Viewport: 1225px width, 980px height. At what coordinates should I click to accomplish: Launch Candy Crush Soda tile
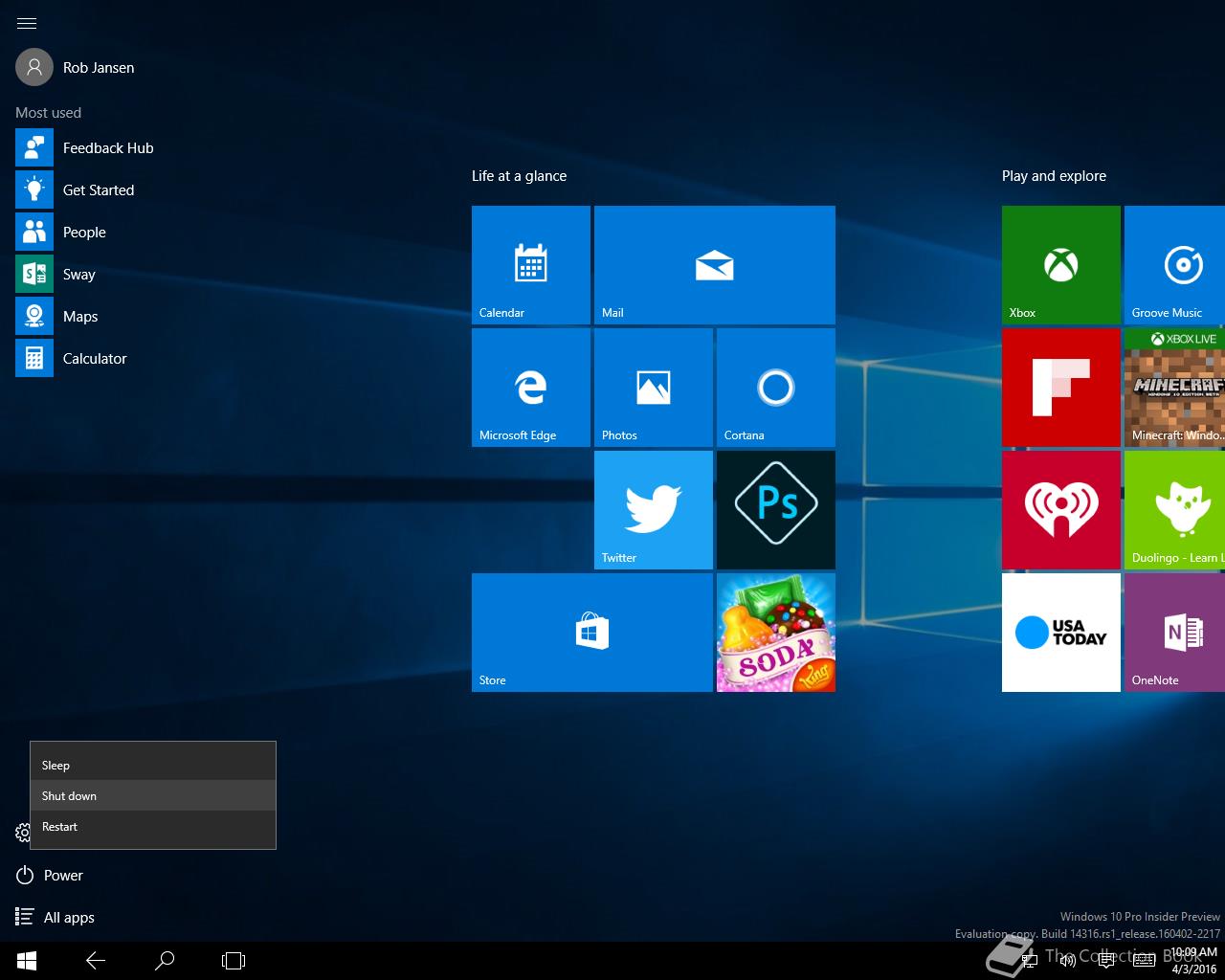click(x=776, y=633)
